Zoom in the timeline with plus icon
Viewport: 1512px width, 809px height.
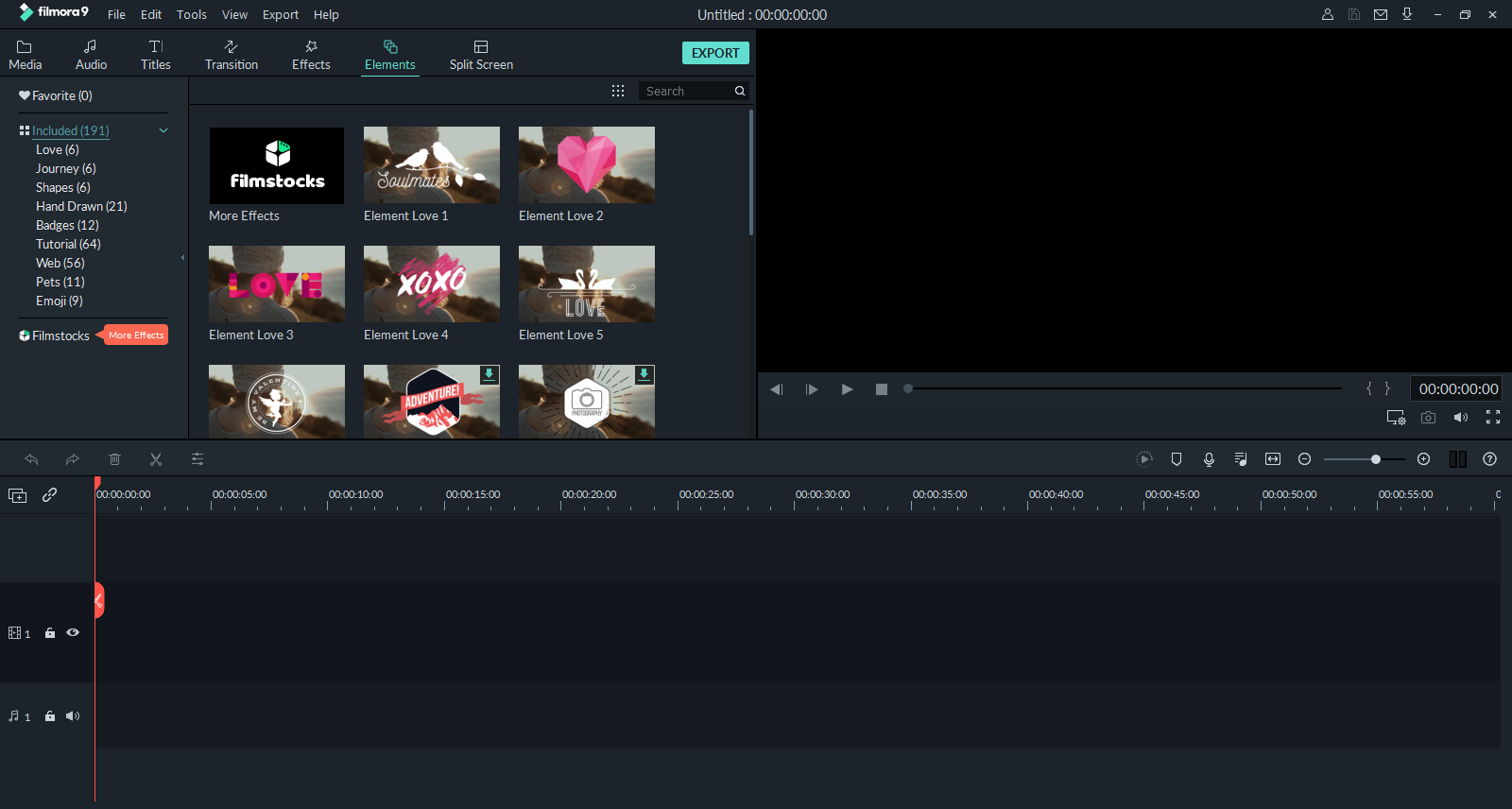click(x=1424, y=459)
